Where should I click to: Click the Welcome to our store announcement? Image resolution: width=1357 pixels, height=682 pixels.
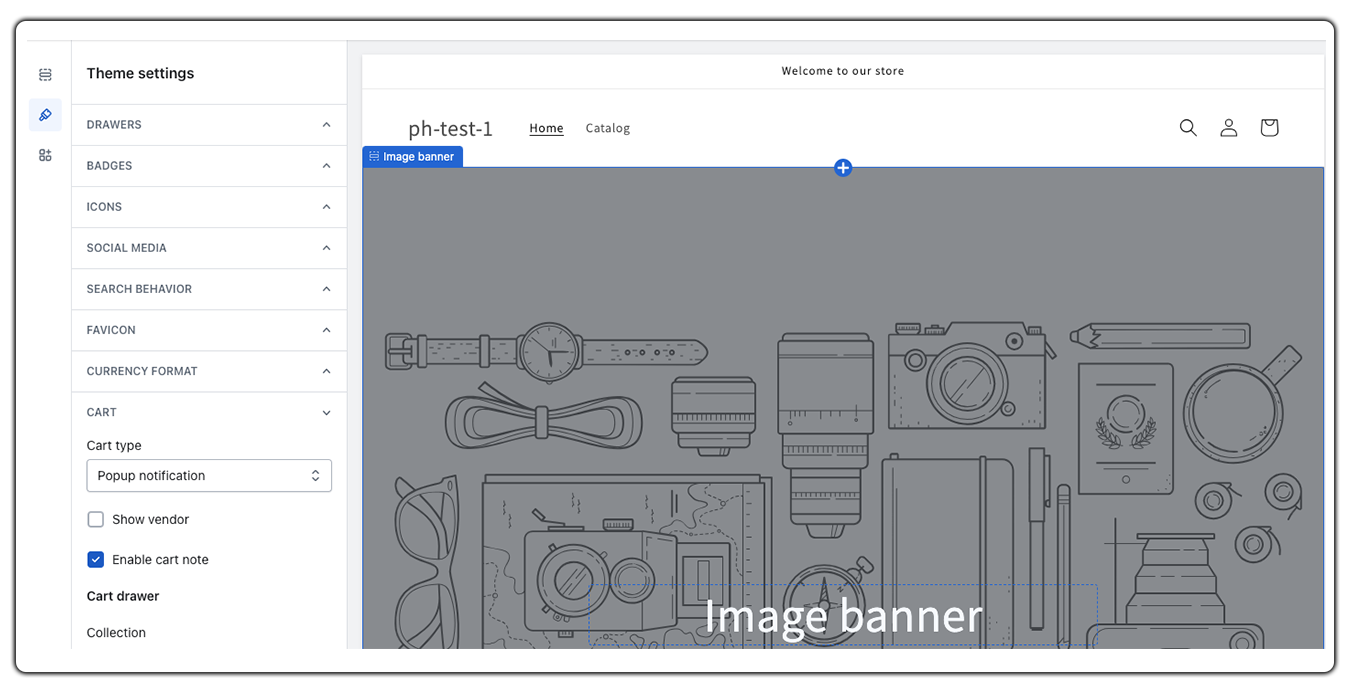click(x=843, y=71)
